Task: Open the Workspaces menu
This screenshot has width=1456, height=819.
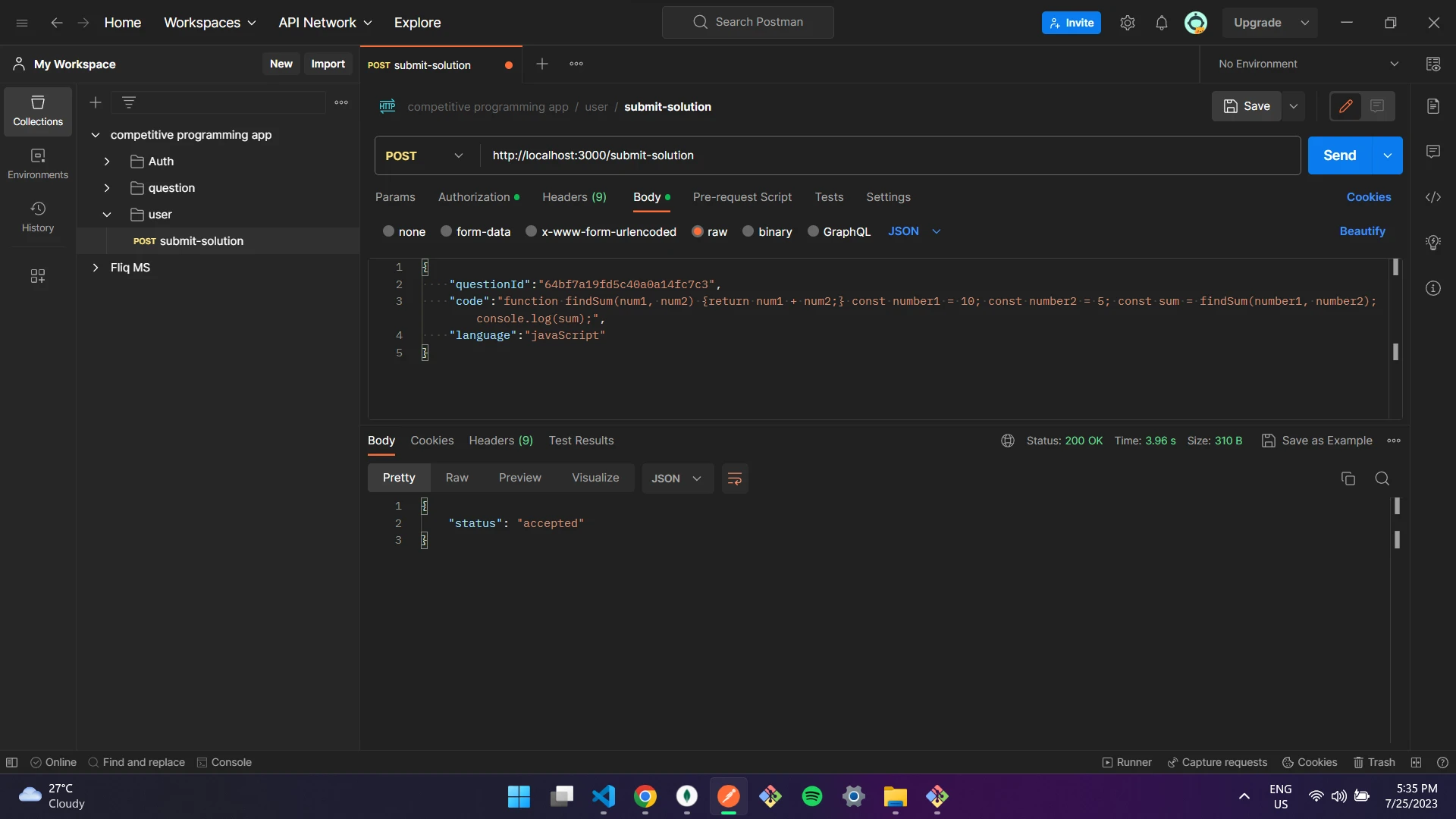Action: pos(210,23)
